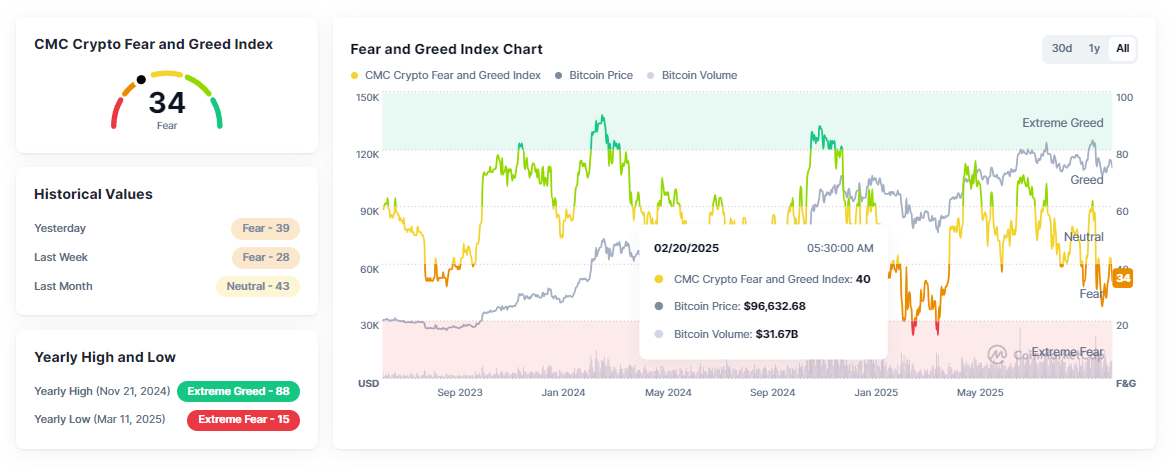Screen dimensions: 1172x467
Task: Select the All time range tab
Action: (1123, 48)
